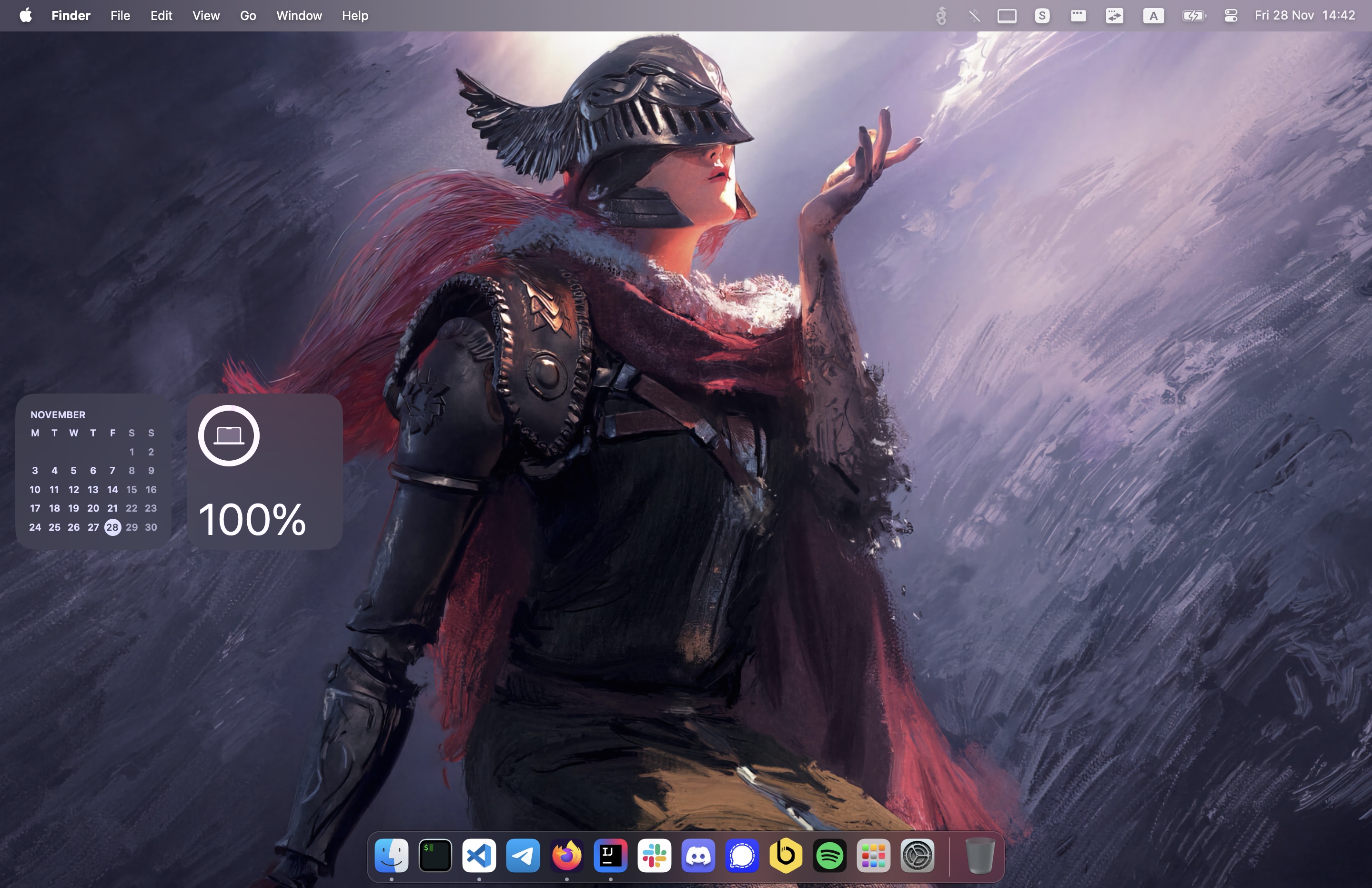1372x888 pixels.
Task: Launch Spotify from the Dock
Action: tap(829, 855)
